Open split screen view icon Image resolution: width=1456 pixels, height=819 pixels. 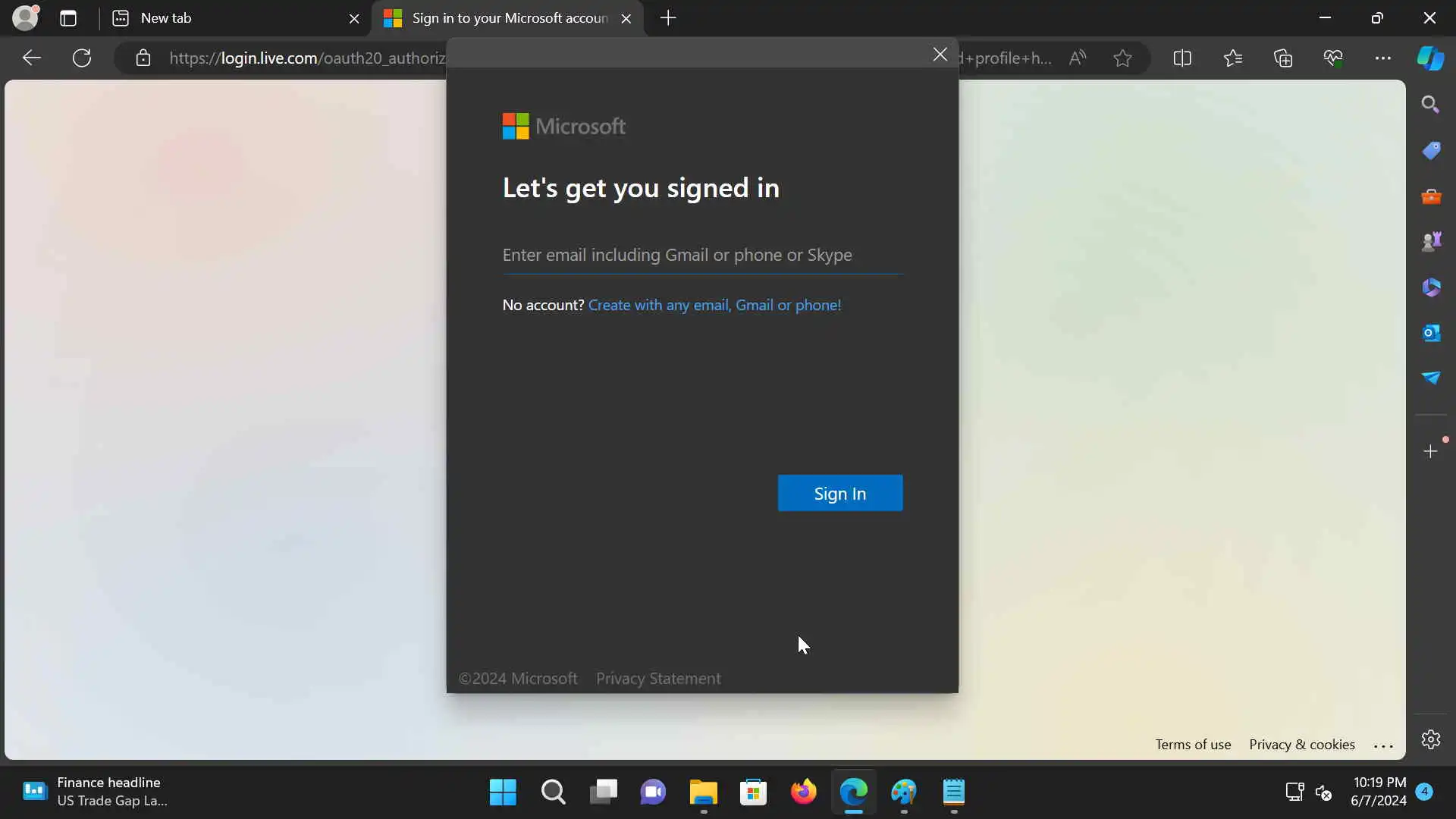tap(1181, 58)
